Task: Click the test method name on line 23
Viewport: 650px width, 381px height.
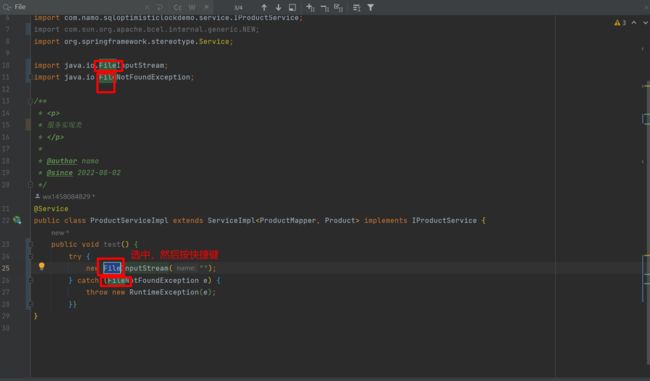Action: 112,245
